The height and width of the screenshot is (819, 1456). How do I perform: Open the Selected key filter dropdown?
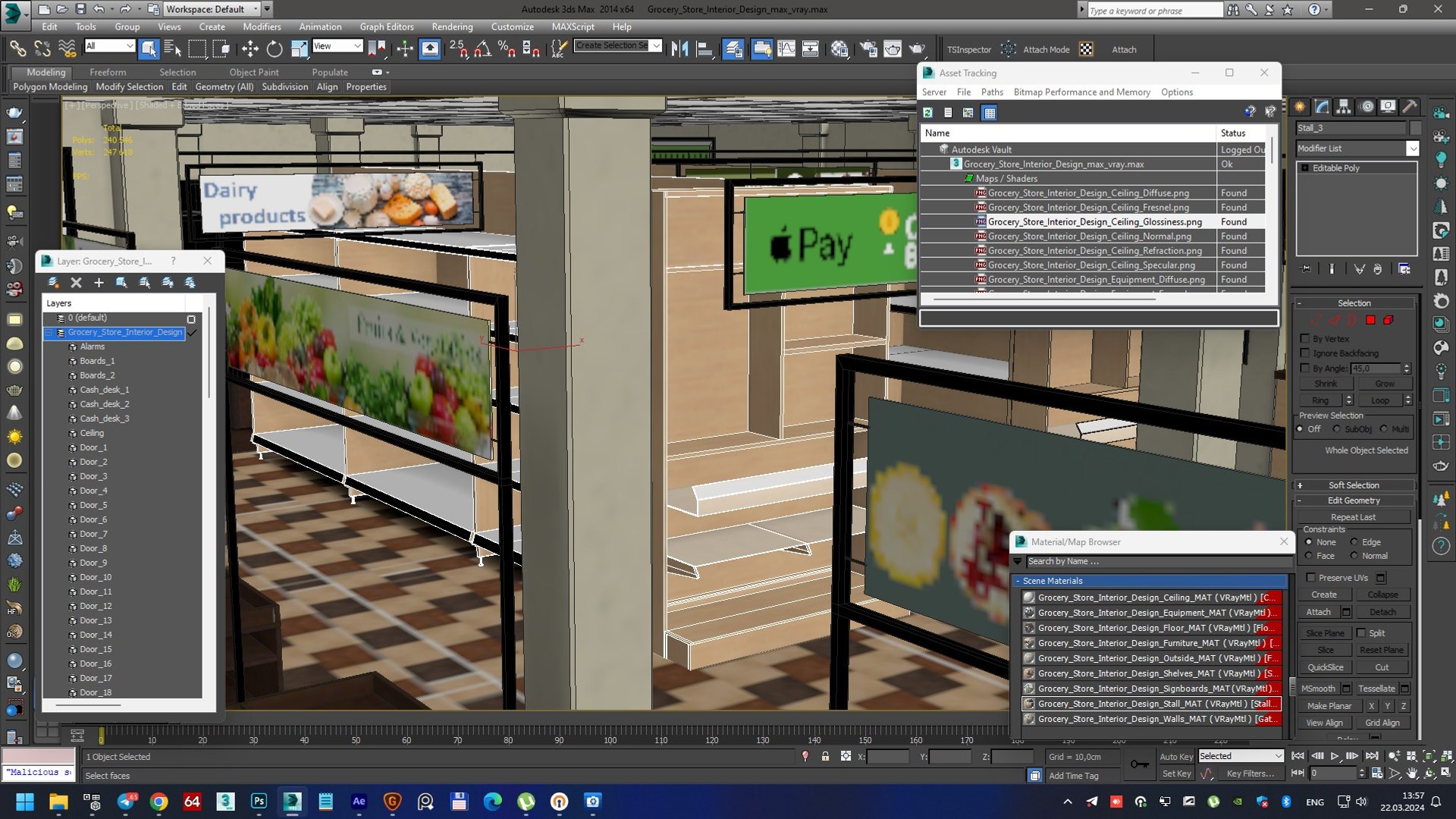pos(1240,756)
